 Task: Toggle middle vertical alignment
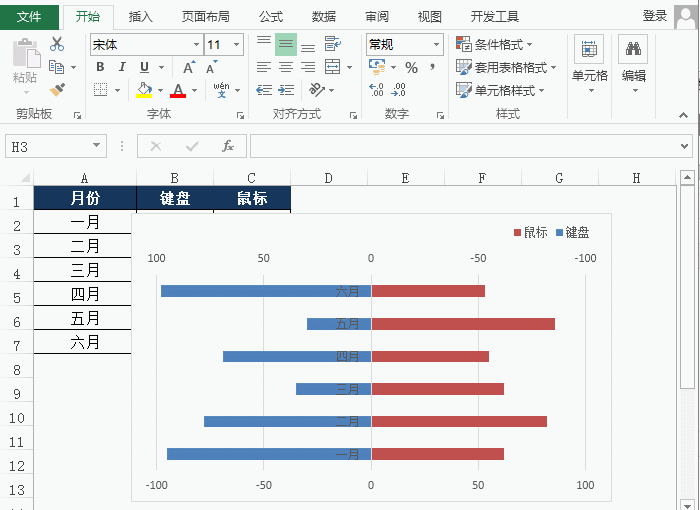(x=286, y=44)
